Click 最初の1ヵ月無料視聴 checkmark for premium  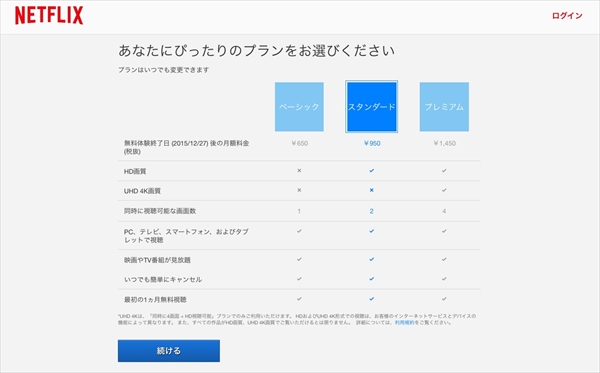coord(444,299)
